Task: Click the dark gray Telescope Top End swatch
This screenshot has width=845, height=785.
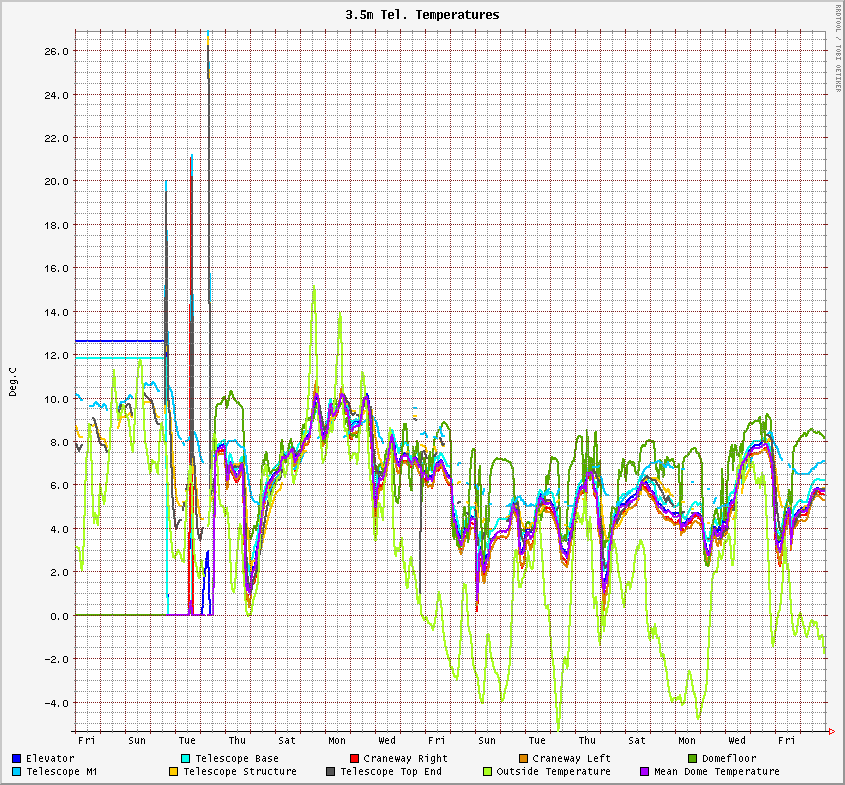Action: click(x=330, y=771)
